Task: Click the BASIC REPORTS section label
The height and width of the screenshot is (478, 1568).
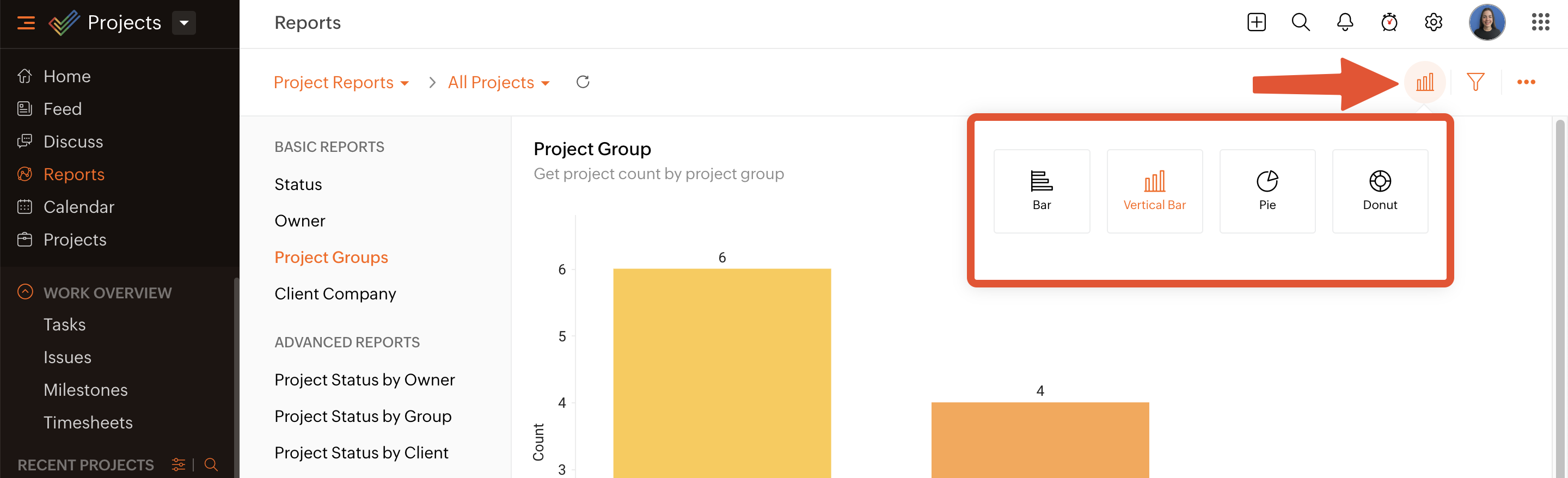Action: click(329, 147)
